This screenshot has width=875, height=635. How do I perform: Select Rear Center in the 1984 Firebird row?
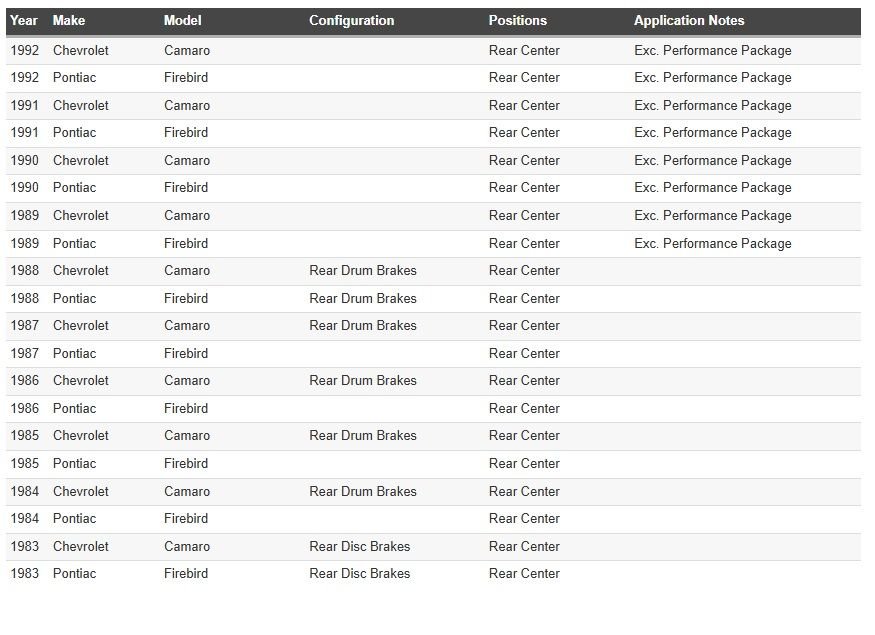click(x=524, y=518)
